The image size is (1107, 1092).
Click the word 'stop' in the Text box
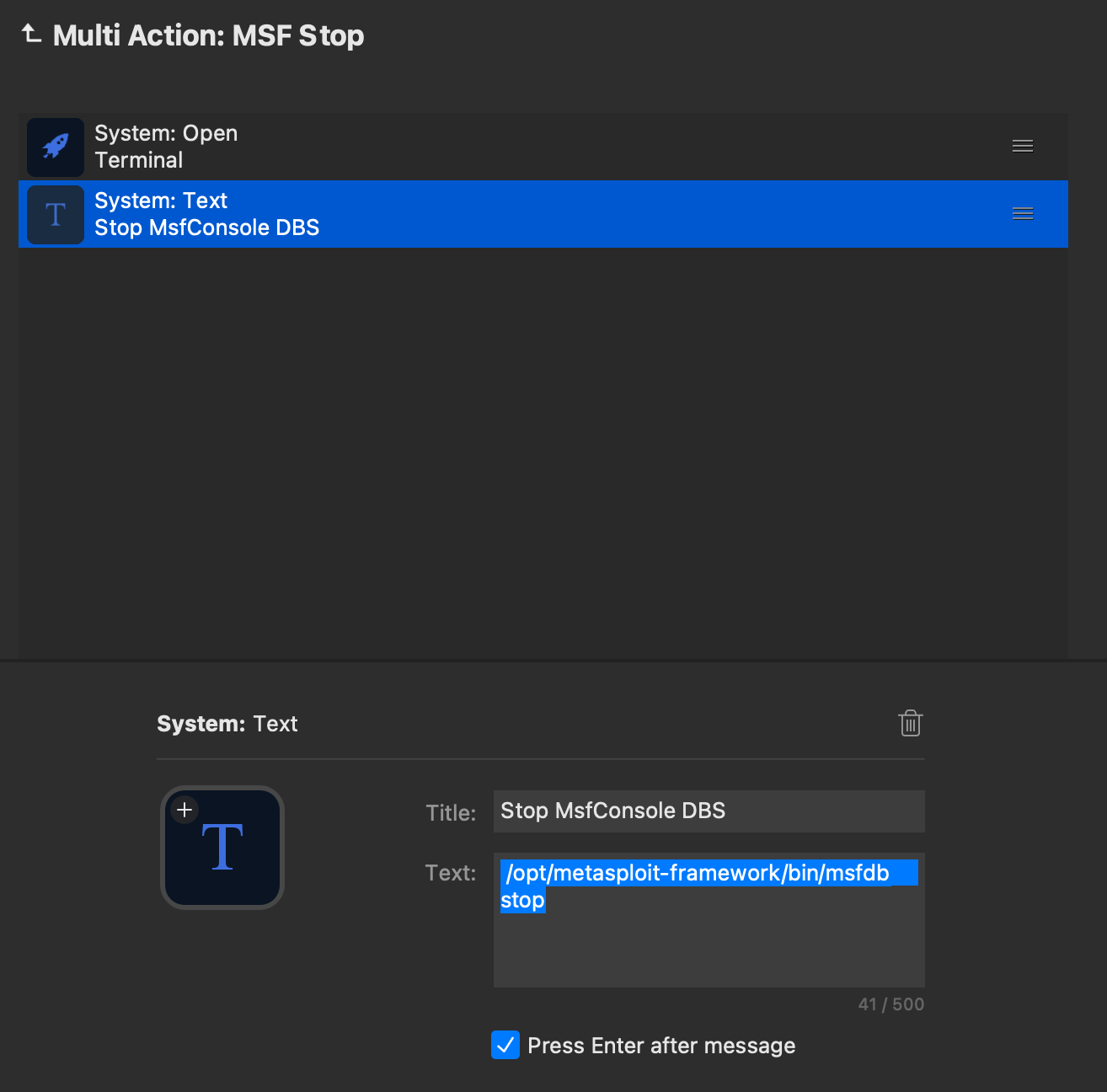coord(522,900)
